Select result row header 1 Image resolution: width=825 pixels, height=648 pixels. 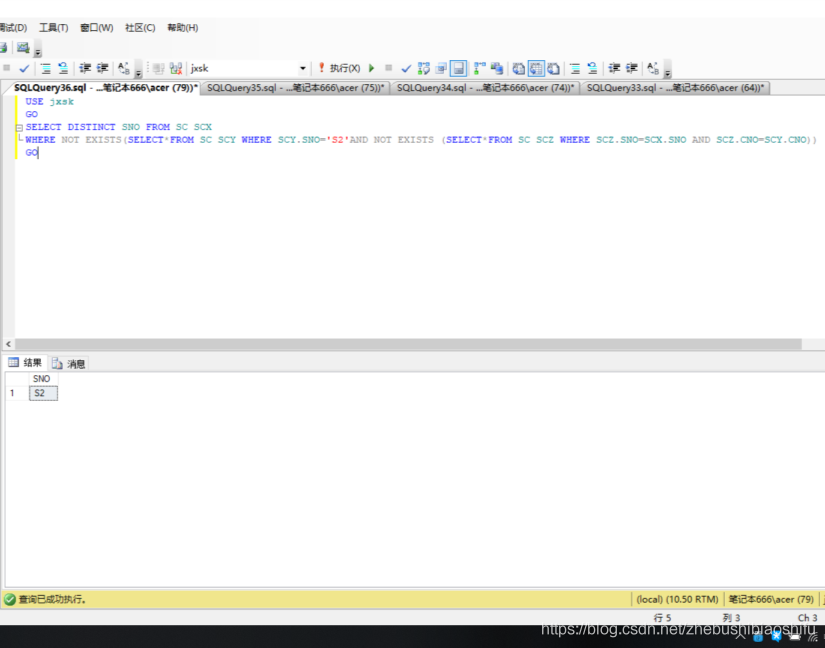[x=17, y=393]
